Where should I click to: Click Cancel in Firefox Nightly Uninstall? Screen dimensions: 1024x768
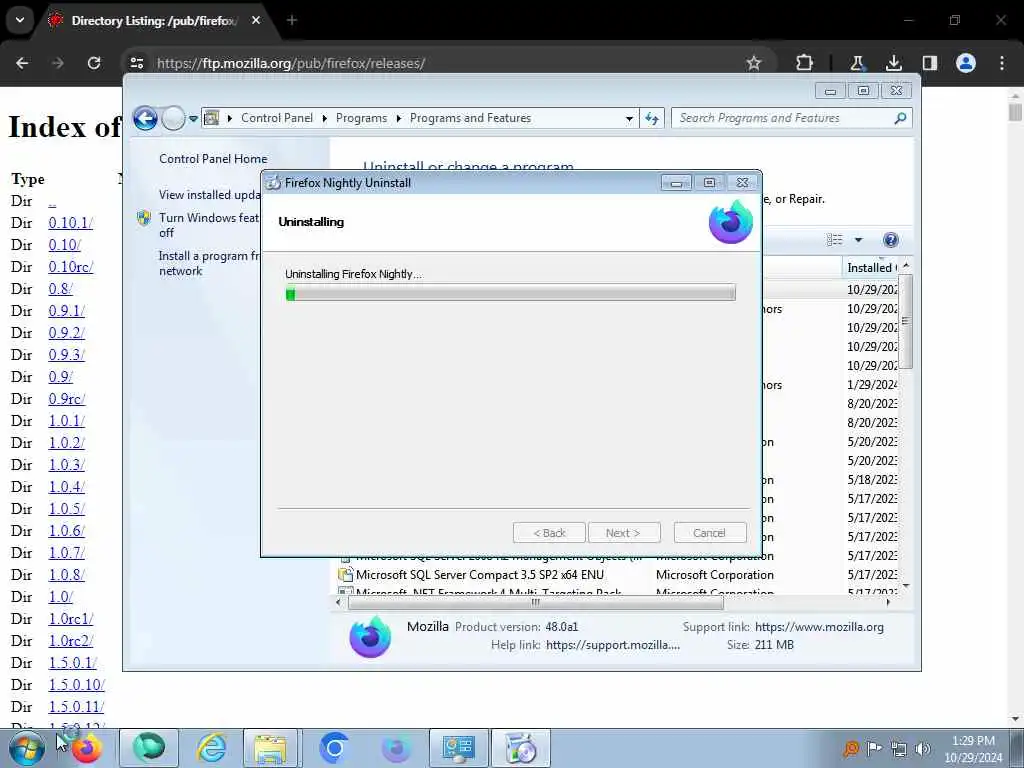click(x=709, y=533)
